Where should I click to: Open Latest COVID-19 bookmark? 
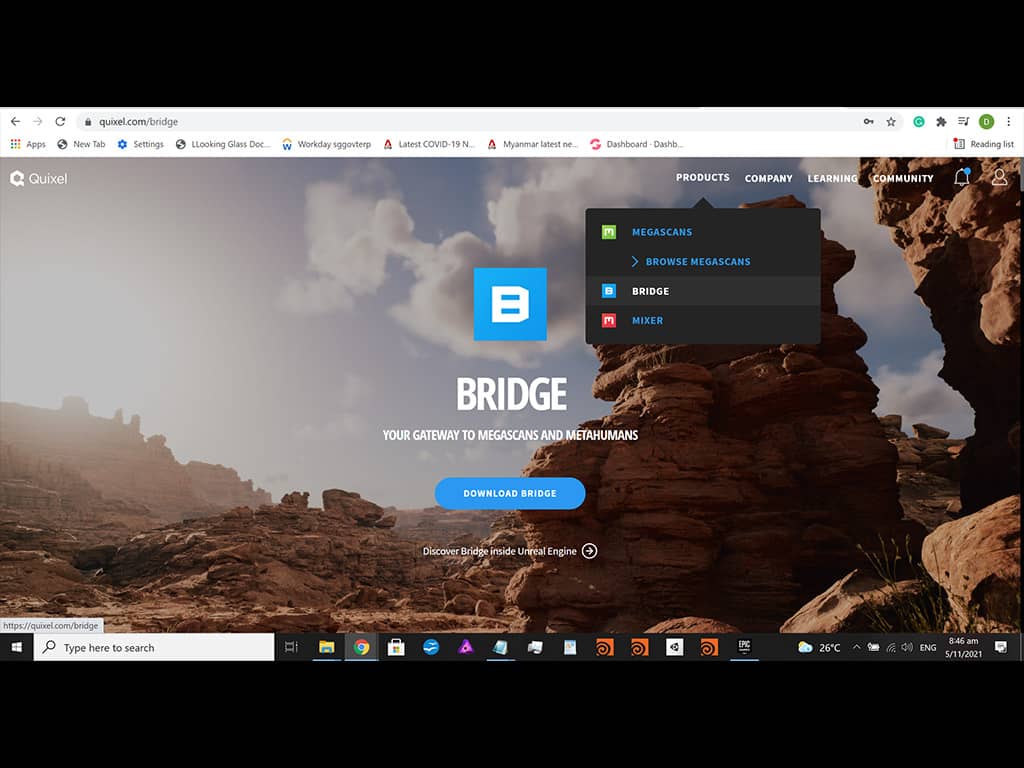click(x=429, y=144)
